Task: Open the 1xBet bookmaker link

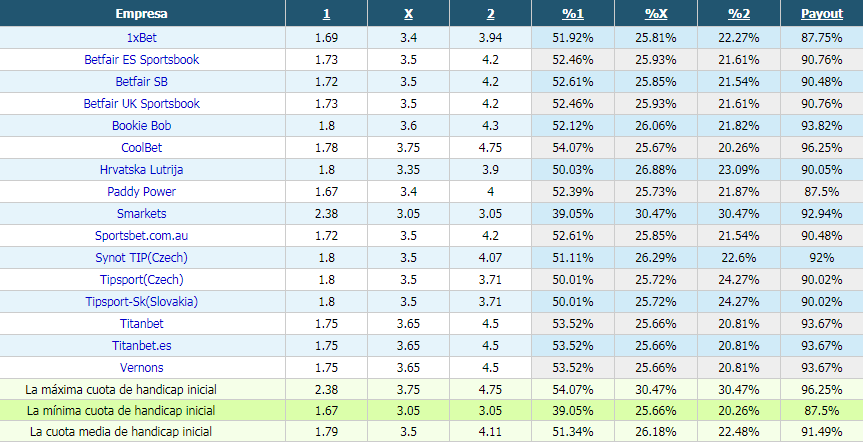Action: coord(141,37)
